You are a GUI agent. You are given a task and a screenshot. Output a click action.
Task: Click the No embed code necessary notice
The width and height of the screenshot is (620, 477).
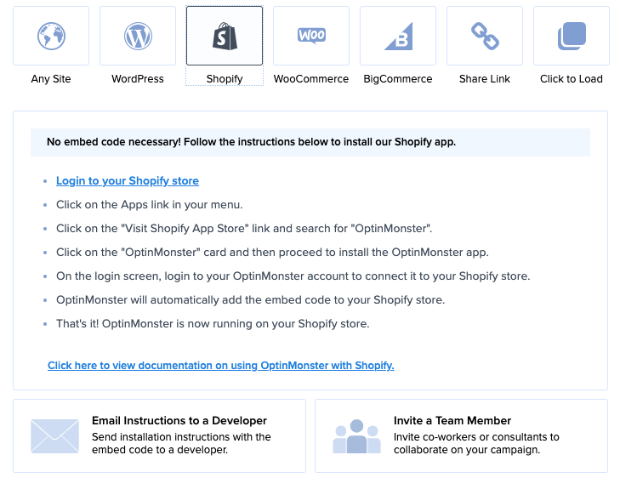click(x=310, y=142)
